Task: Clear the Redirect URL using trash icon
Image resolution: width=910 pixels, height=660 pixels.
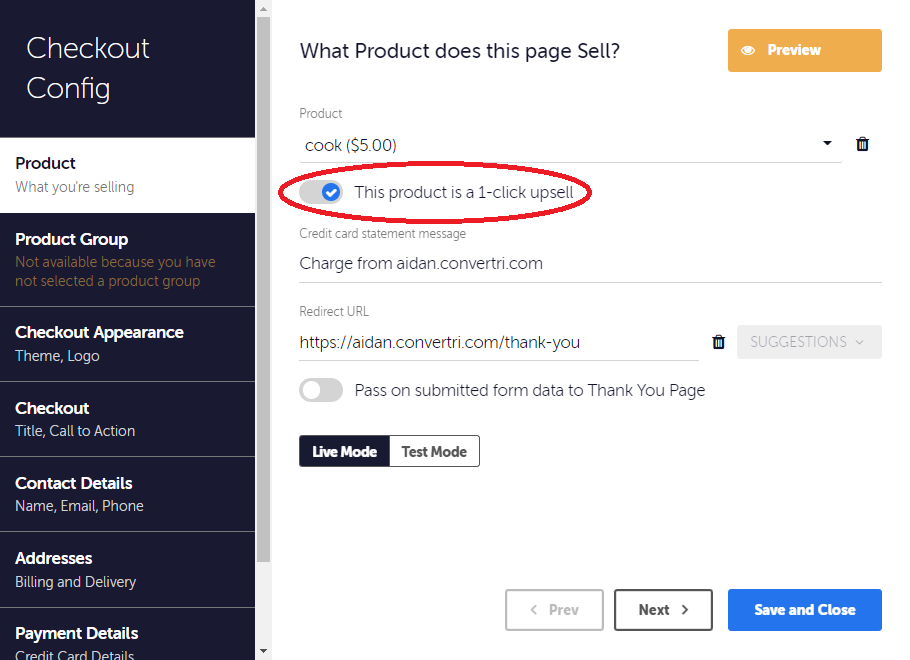Action: (x=718, y=342)
